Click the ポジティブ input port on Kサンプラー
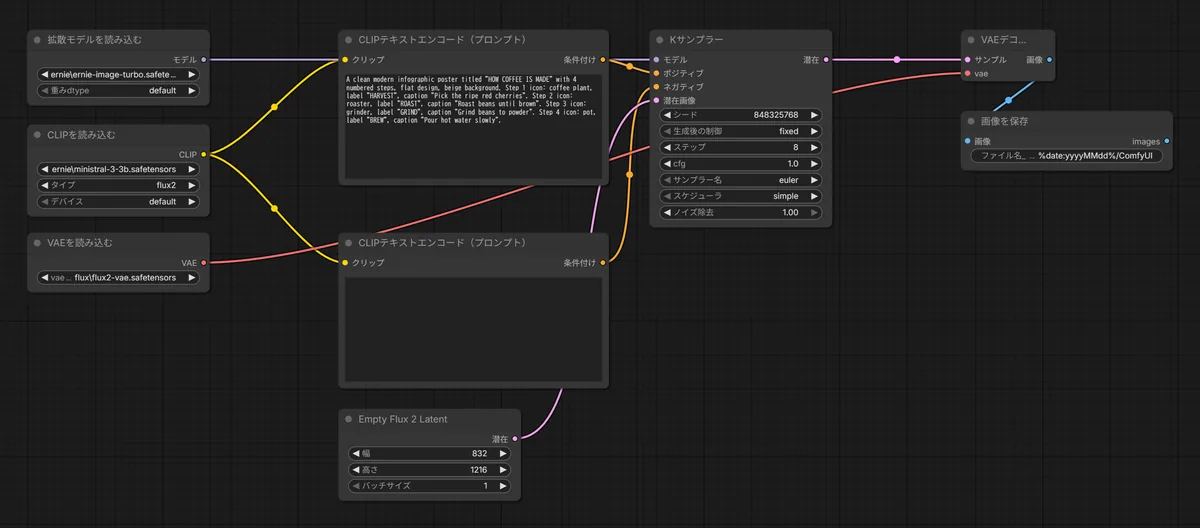1200x528 pixels. 657,73
